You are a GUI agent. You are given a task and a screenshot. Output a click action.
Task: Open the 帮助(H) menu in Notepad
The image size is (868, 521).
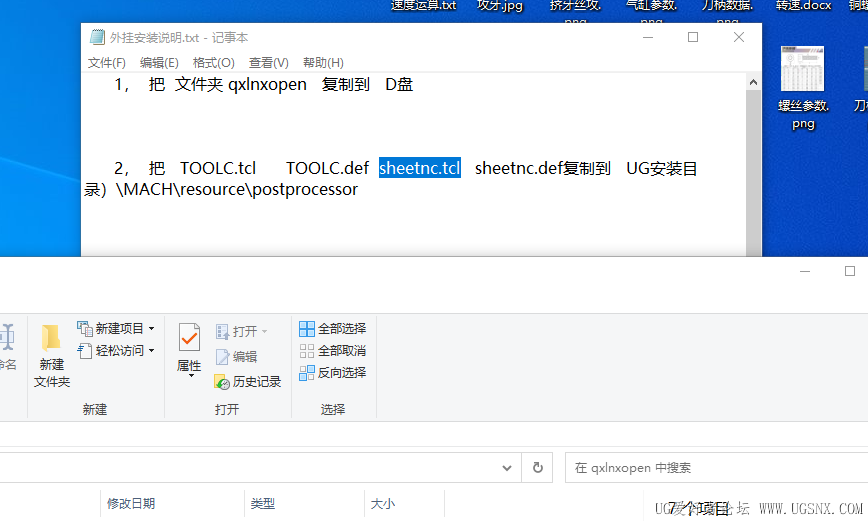[323, 63]
